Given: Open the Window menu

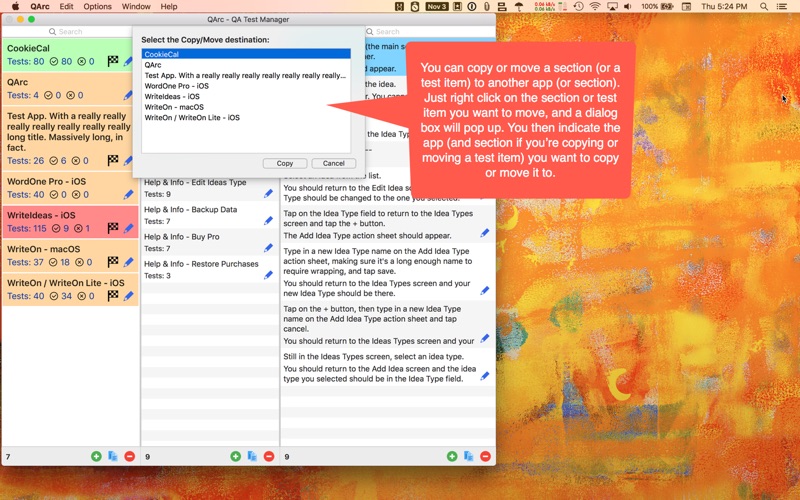Looking at the screenshot, I should tap(136, 7).
